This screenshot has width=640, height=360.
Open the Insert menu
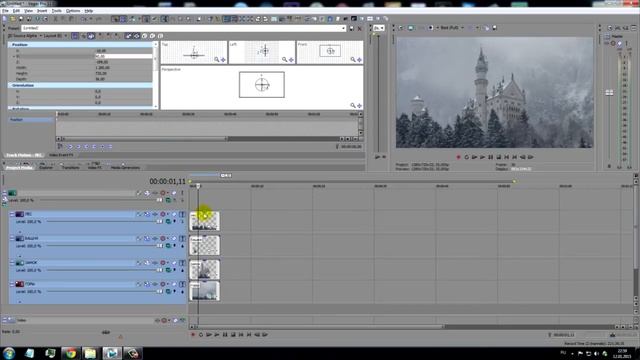coord(42,11)
